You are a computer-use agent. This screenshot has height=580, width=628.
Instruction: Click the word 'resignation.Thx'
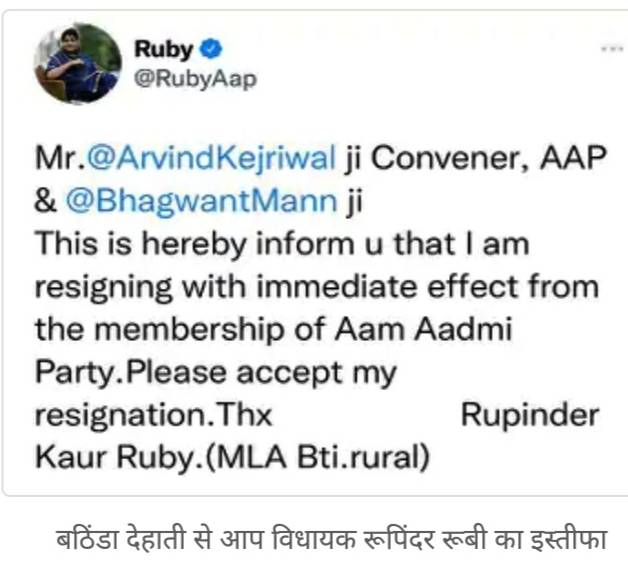153,415
